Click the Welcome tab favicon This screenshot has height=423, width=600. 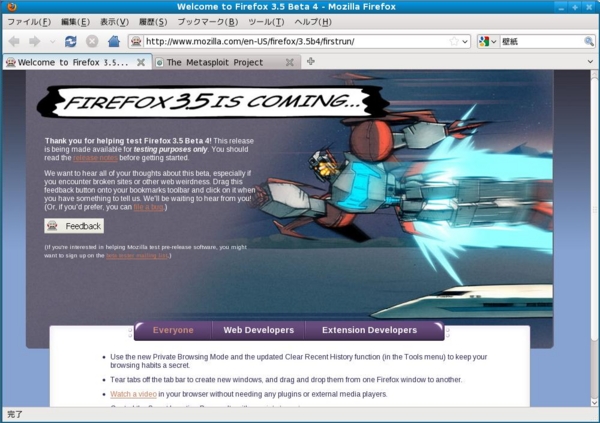click(11, 62)
